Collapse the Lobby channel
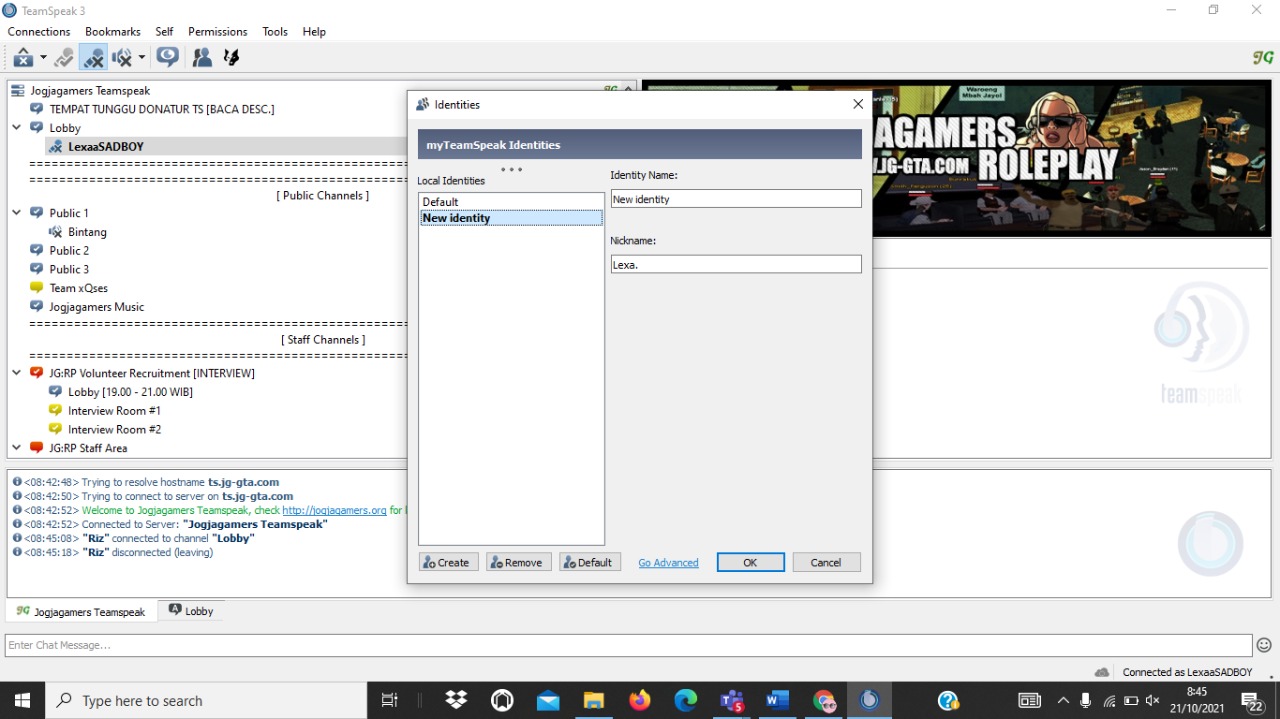Viewport: 1280px width, 719px height. (x=17, y=128)
